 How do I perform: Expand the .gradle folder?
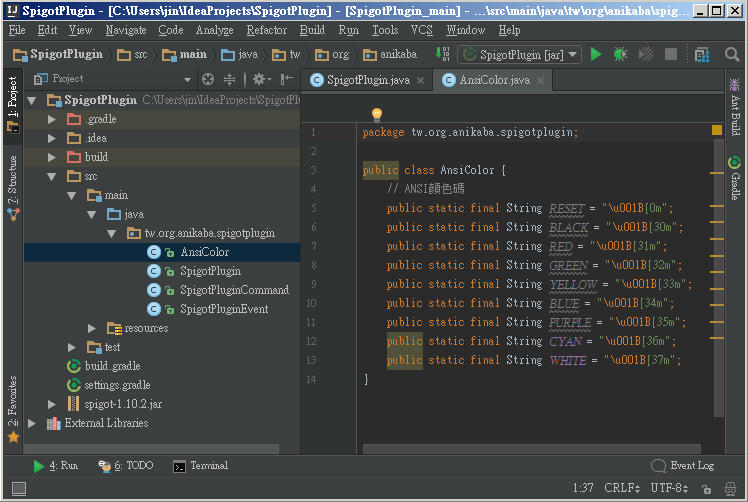click(52, 119)
